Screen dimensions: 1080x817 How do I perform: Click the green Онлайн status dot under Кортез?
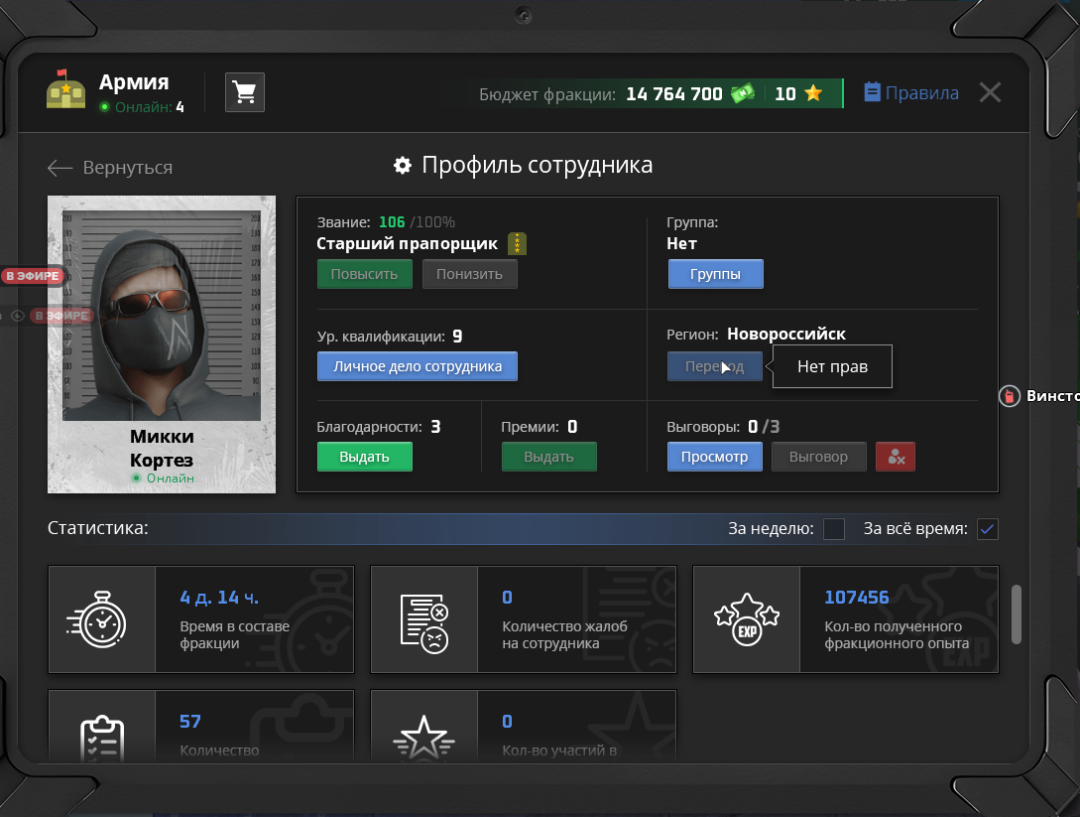pyautogui.click(x=135, y=476)
